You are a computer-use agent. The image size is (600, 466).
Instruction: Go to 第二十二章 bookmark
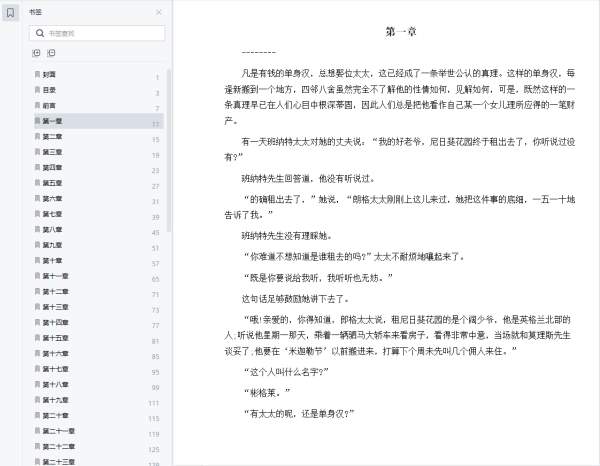(x=99, y=446)
